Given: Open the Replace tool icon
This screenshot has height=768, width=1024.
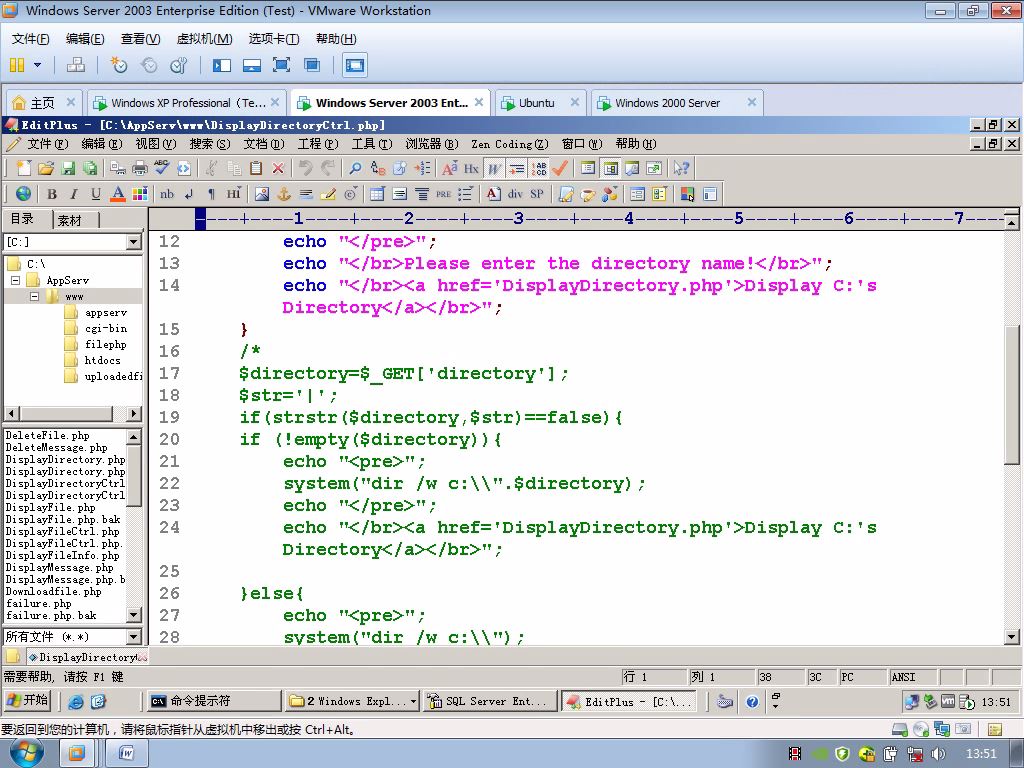Looking at the screenshot, I should click(x=377, y=168).
